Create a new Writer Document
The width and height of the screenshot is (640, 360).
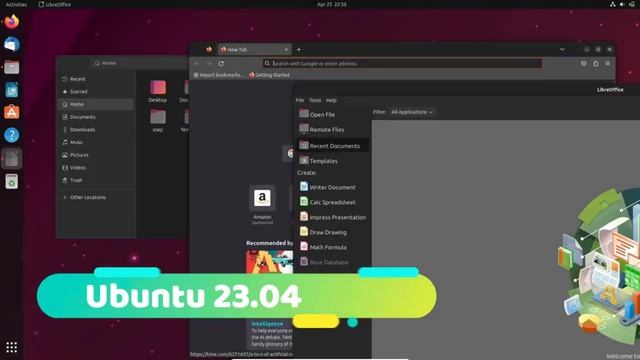pyautogui.click(x=333, y=187)
